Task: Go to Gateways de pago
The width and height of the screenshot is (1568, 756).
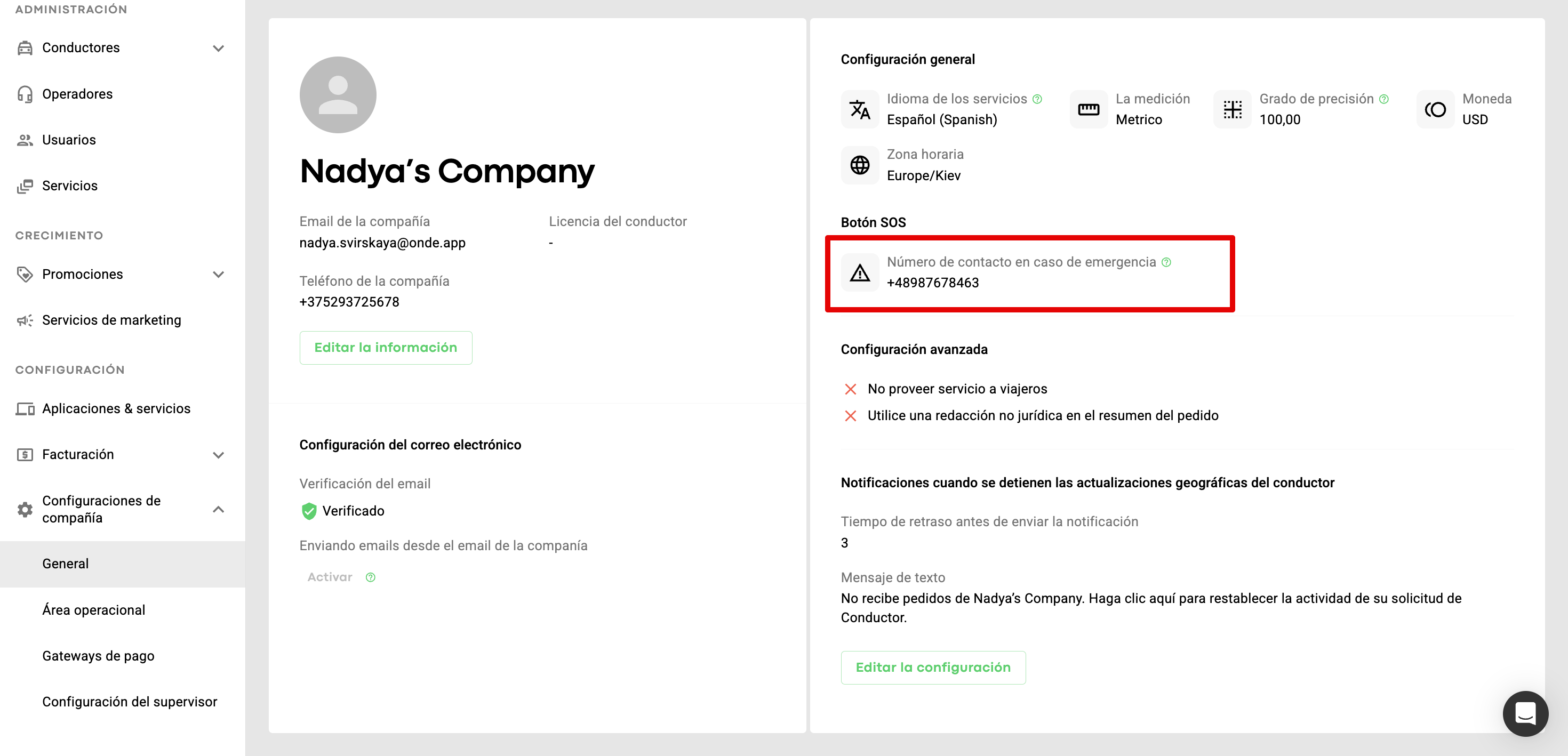Action: 98,656
